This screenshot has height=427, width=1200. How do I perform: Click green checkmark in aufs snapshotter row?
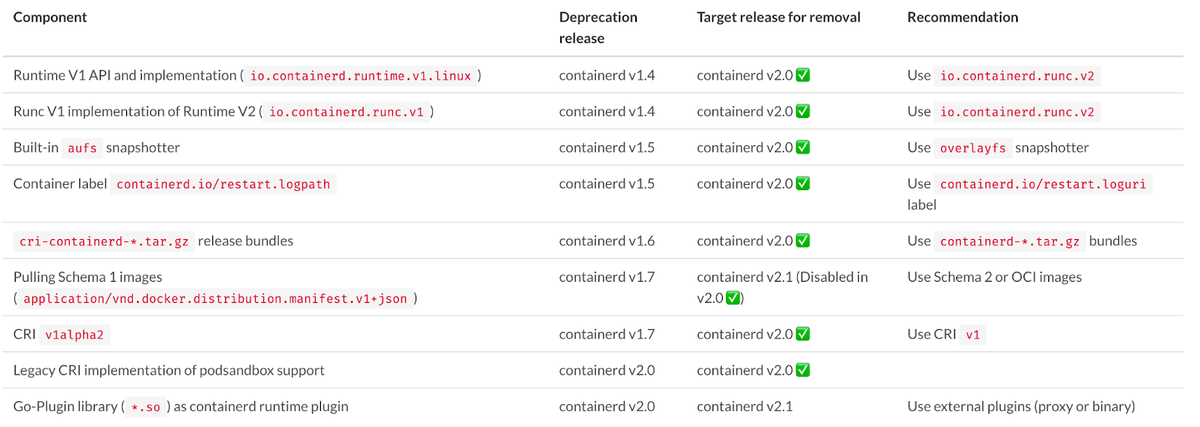pos(803,147)
